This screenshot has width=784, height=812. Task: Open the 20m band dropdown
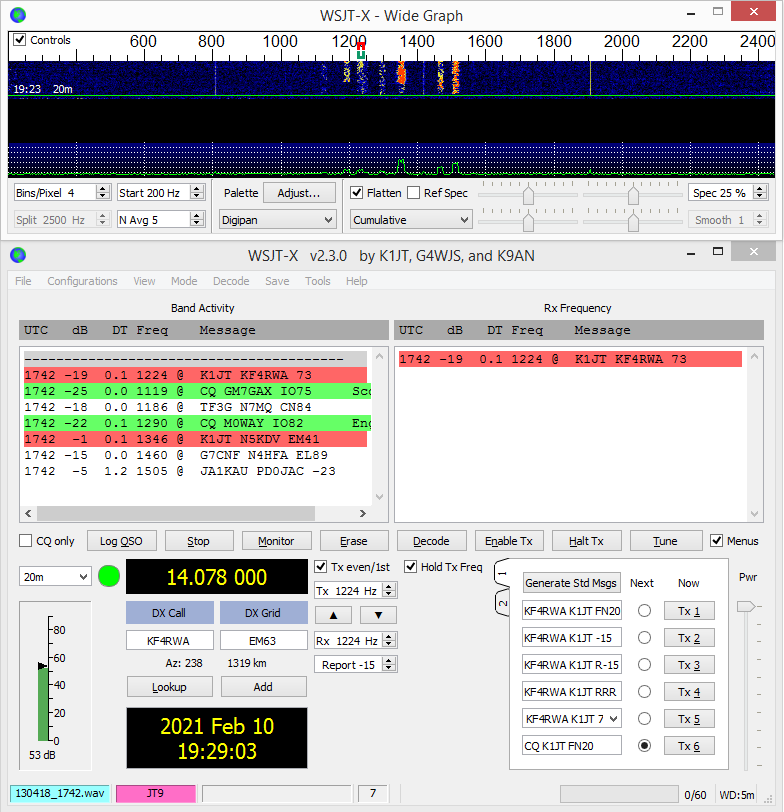pos(55,576)
